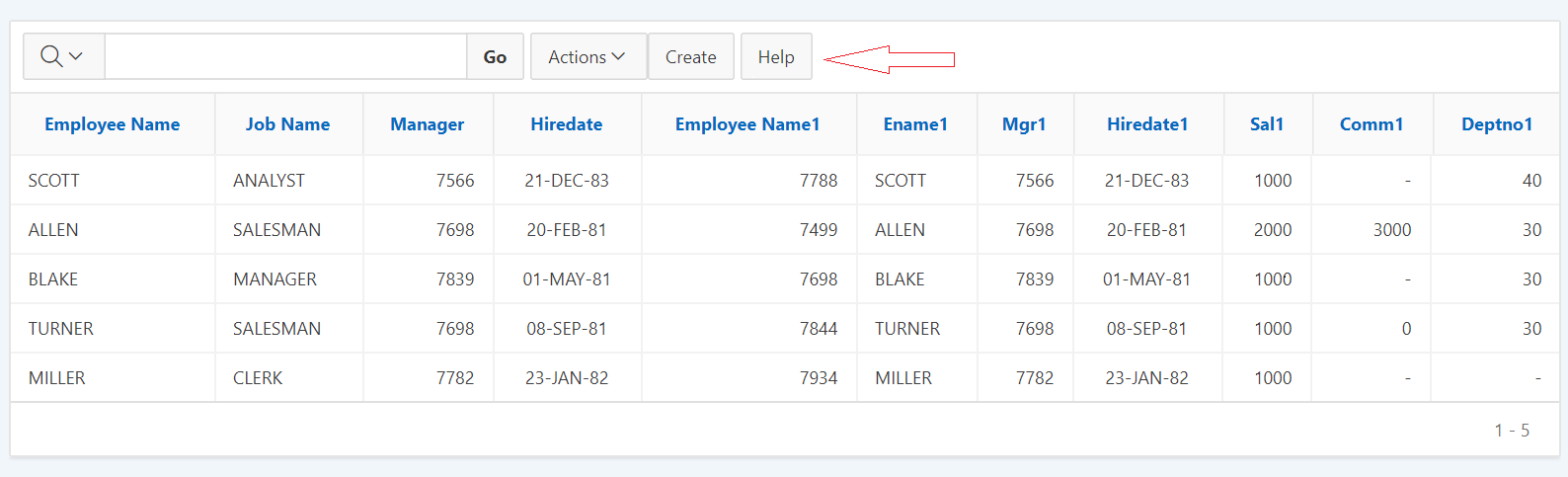This screenshot has height=477, width=1568.
Task: Click the Mgr1 column header
Action: [x=1024, y=124]
